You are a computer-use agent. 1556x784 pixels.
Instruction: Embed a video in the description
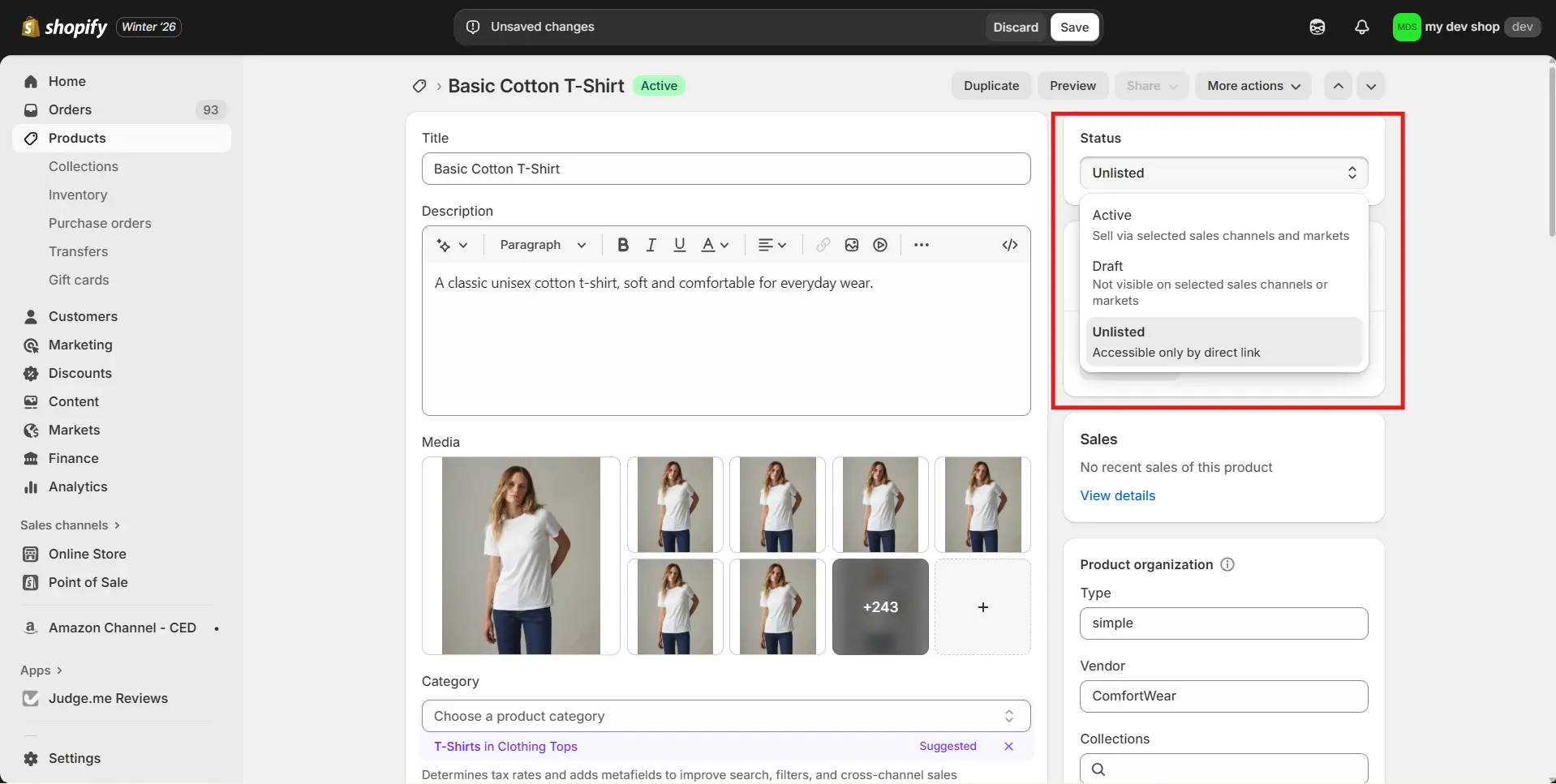click(x=880, y=245)
